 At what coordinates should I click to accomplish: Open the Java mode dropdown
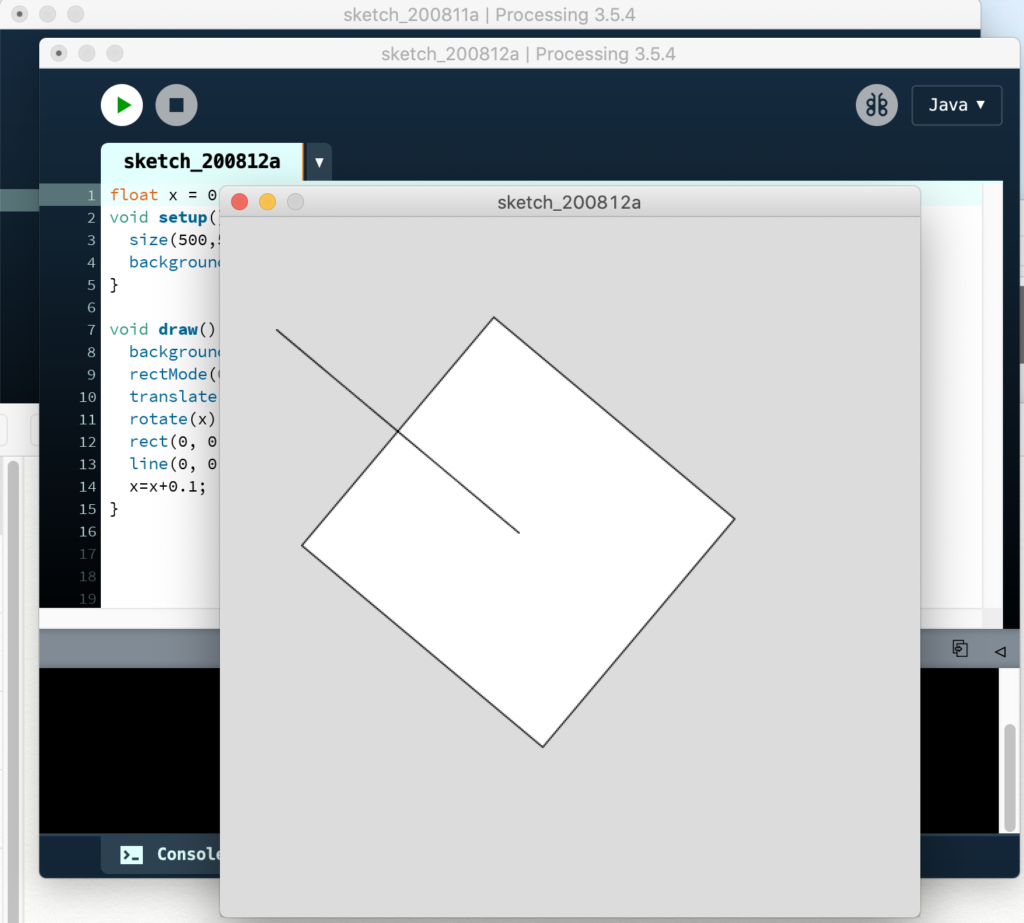click(956, 105)
